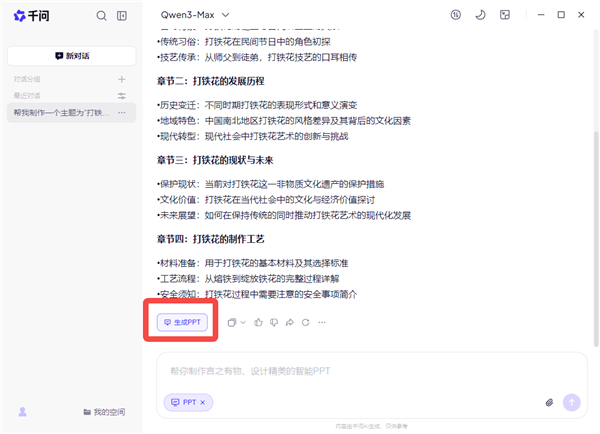Collapse the sidebar panel icon
The height and width of the screenshot is (434, 600).
pos(122,16)
